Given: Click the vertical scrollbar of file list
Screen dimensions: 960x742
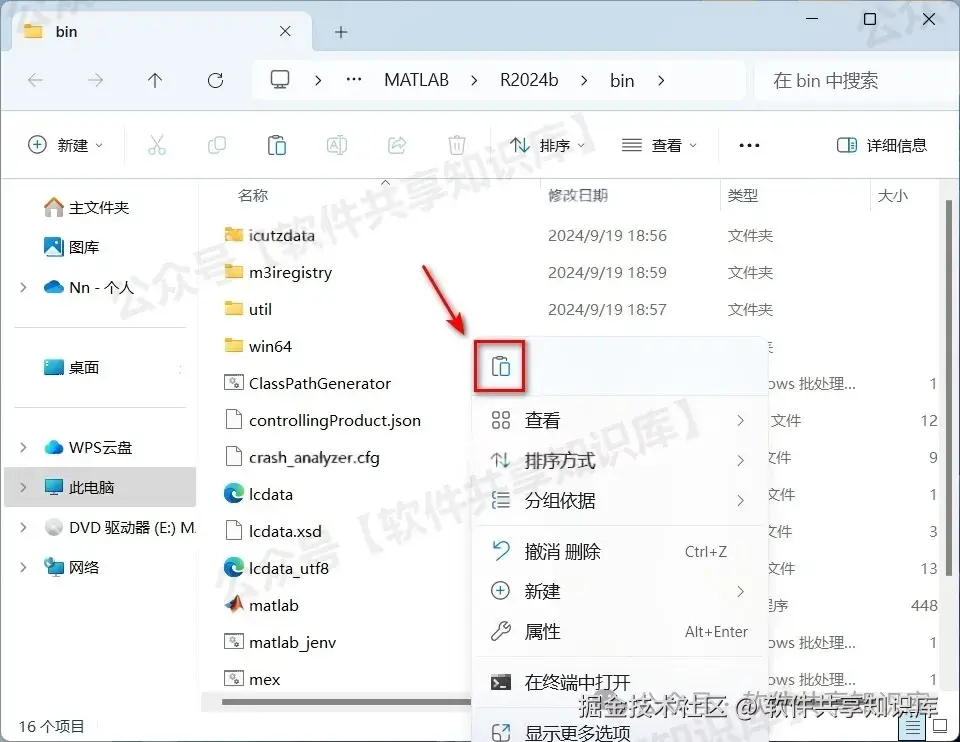Looking at the screenshot, I should click(x=948, y=387).
